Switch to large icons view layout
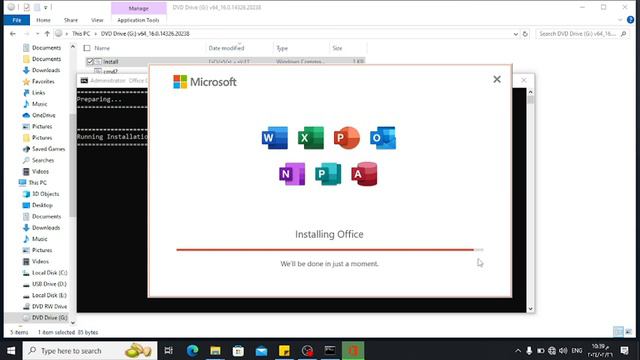Viewport: 640px width, 360px height. coord(629,332)
